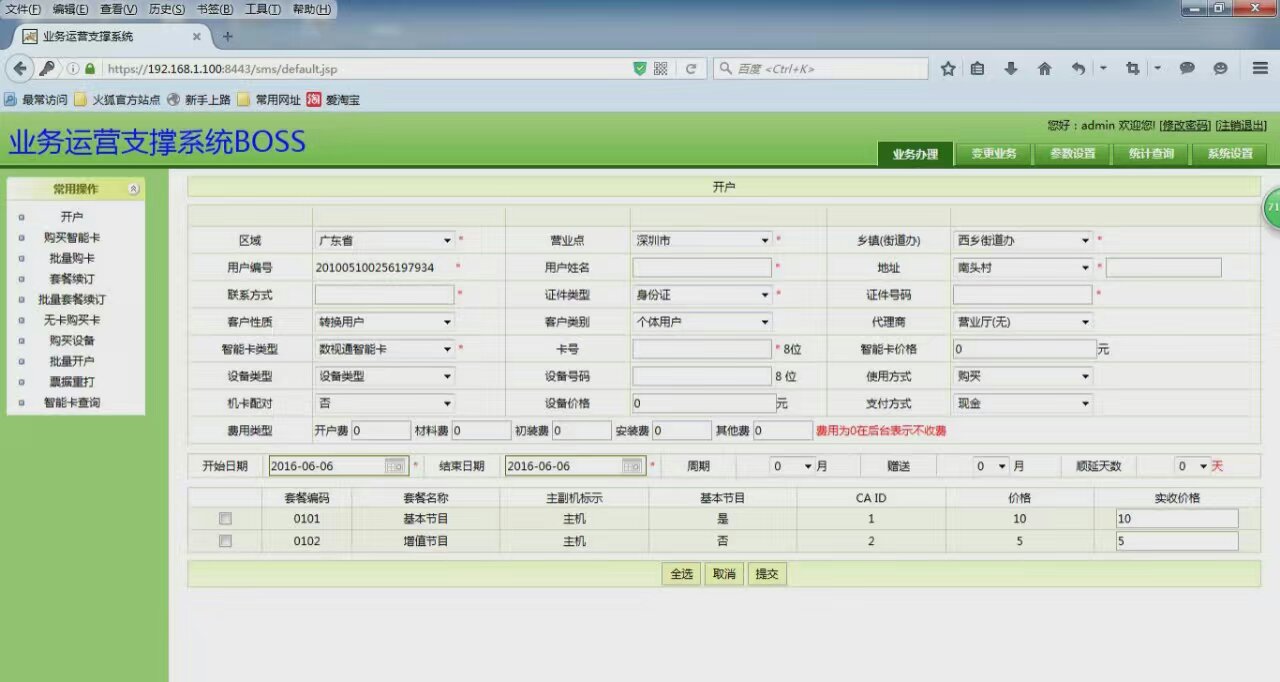Screen dimensions: 1280x682
Task: Open the hamburger menu in Firefox
Action: tap(1260, 69)
